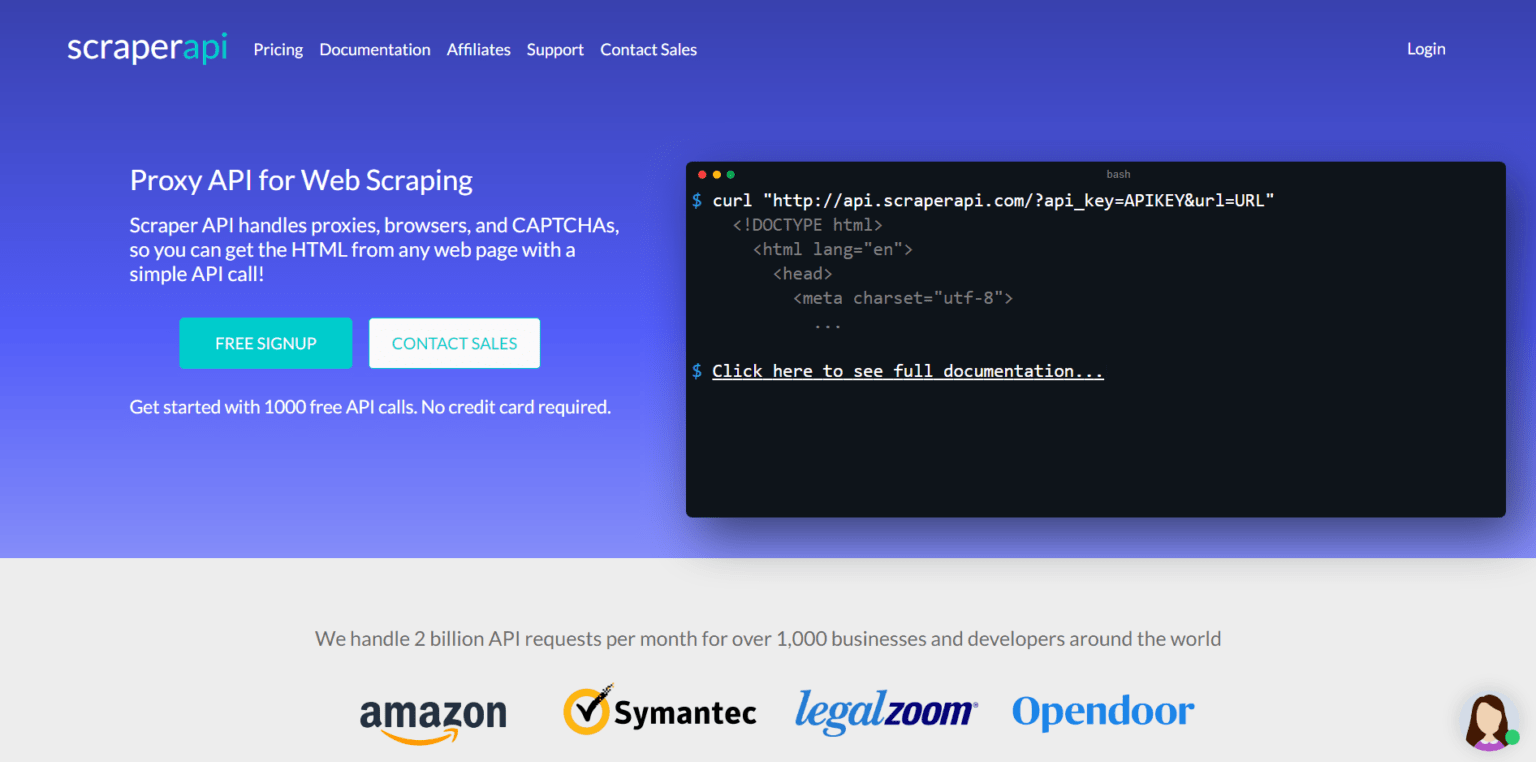Click the Symantec checkmark logo

tap(590, 709)
